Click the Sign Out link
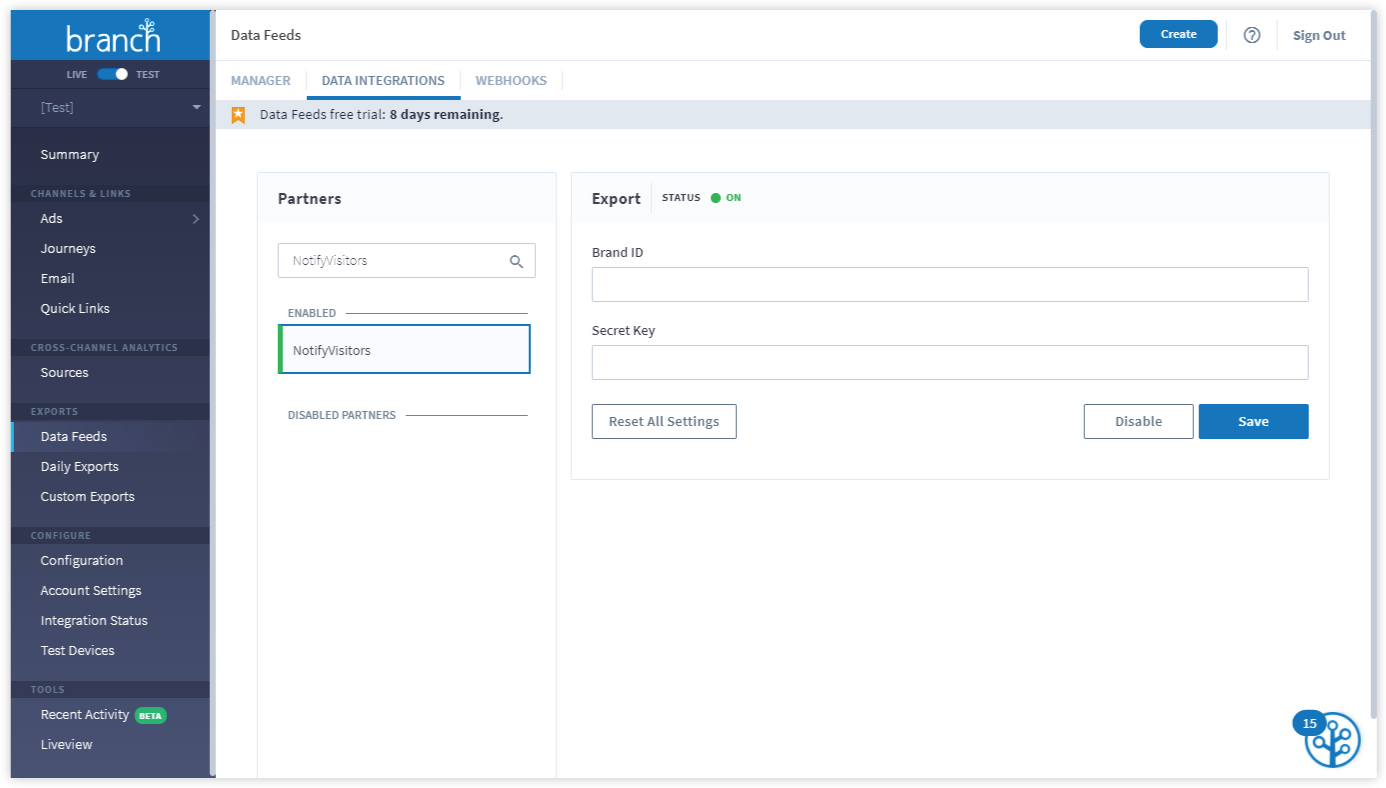This screenshot has width=1386, height=788. [1319, 35]
